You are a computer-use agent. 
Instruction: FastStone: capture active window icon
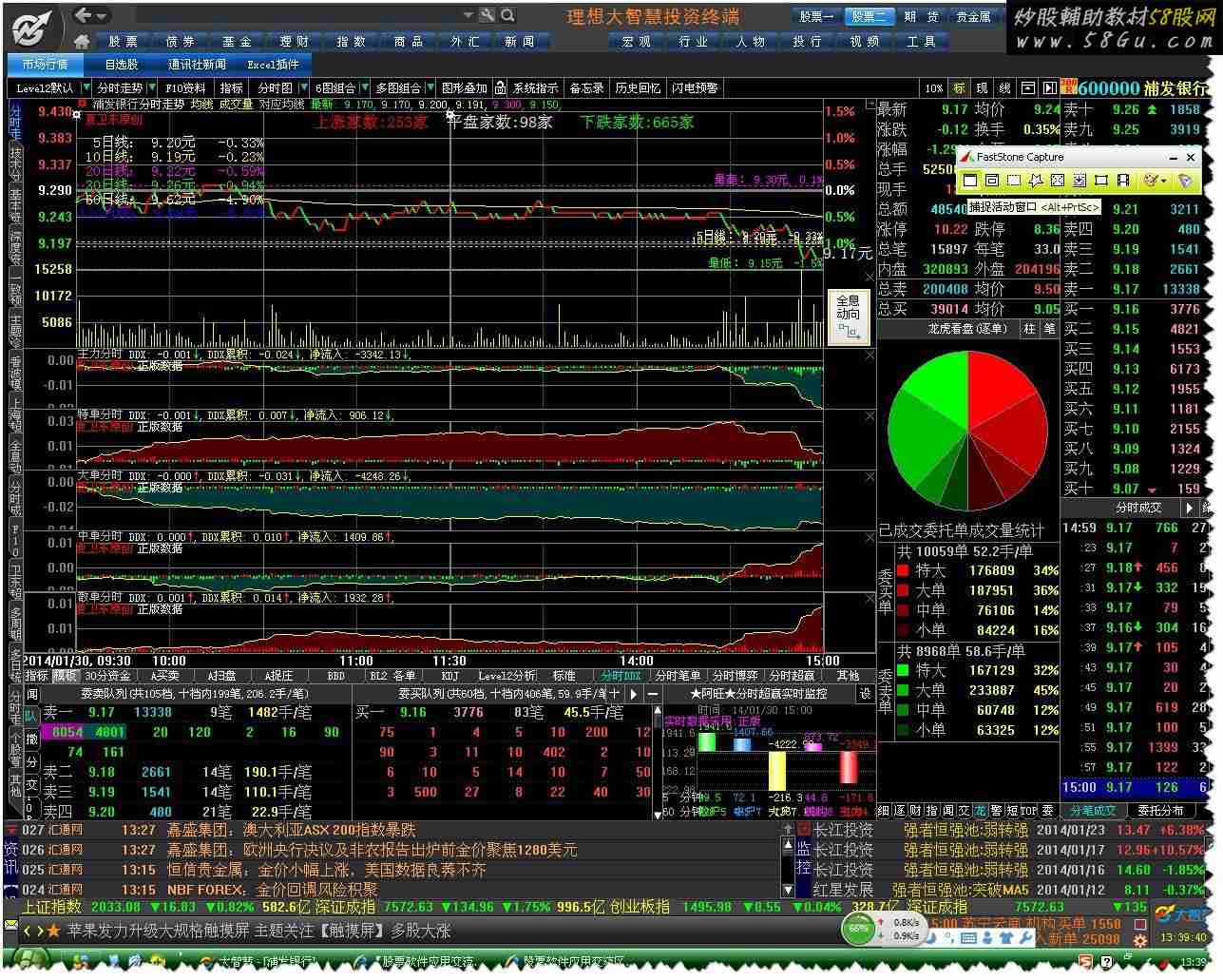[x=970, y=180]
